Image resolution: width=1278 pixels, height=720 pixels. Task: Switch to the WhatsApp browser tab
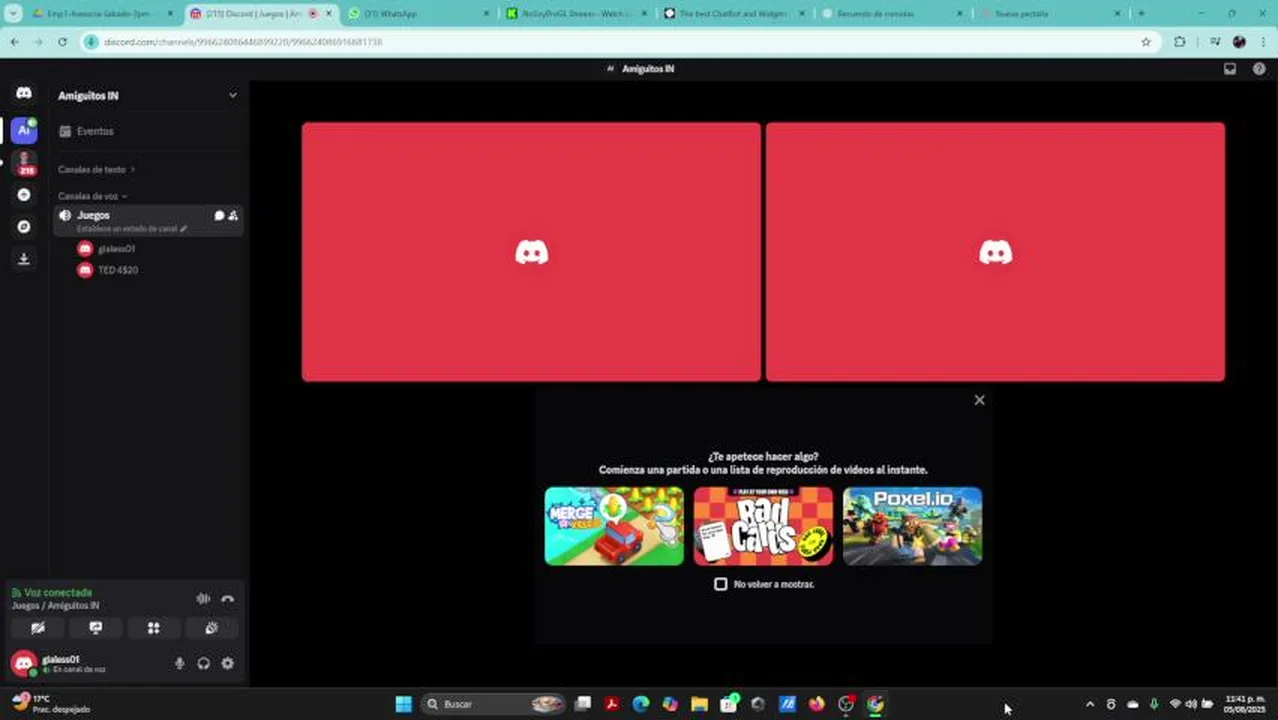pos(419,14)
